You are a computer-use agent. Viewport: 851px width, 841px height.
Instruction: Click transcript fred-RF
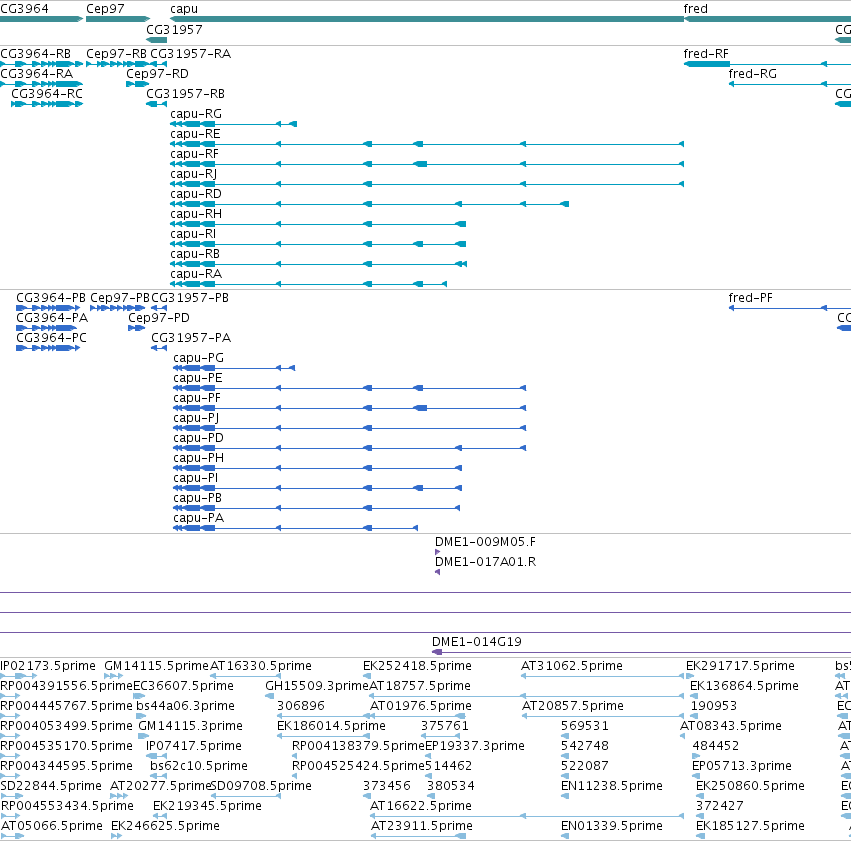coord(706,54)
